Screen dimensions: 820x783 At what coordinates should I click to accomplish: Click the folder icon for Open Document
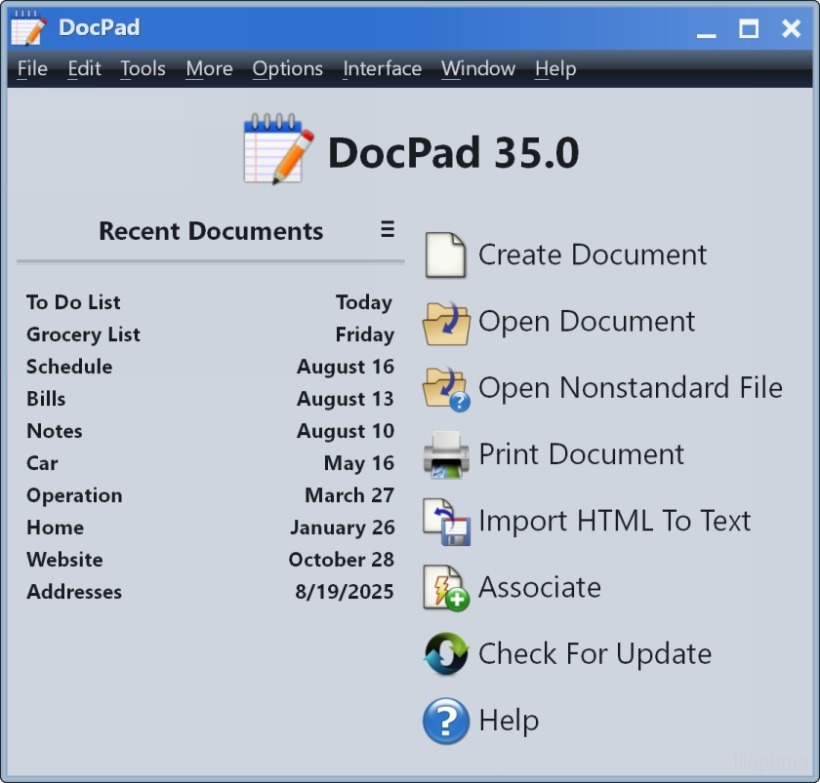tap(446, 322)
